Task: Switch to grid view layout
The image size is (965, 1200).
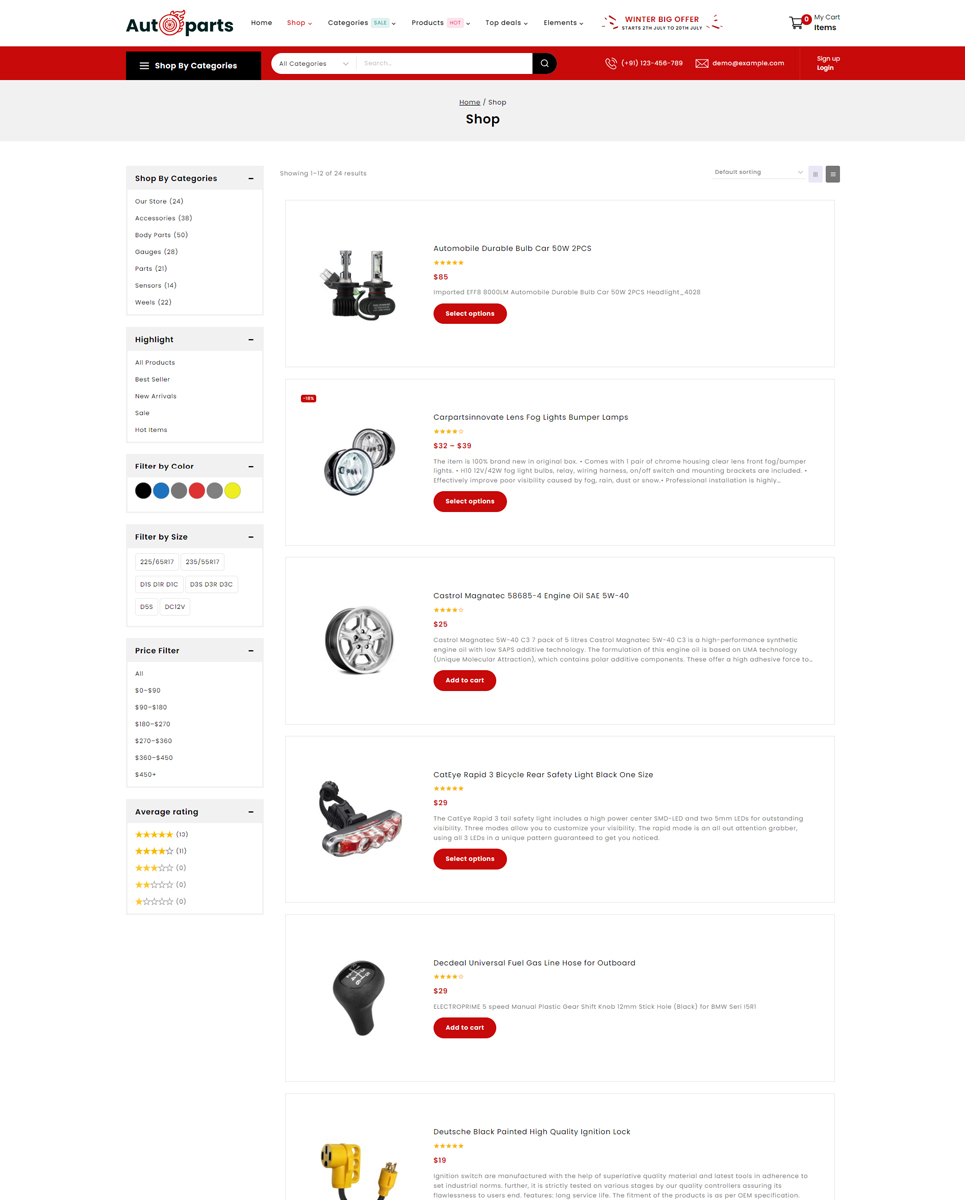Action: click(x=815, y=174)
